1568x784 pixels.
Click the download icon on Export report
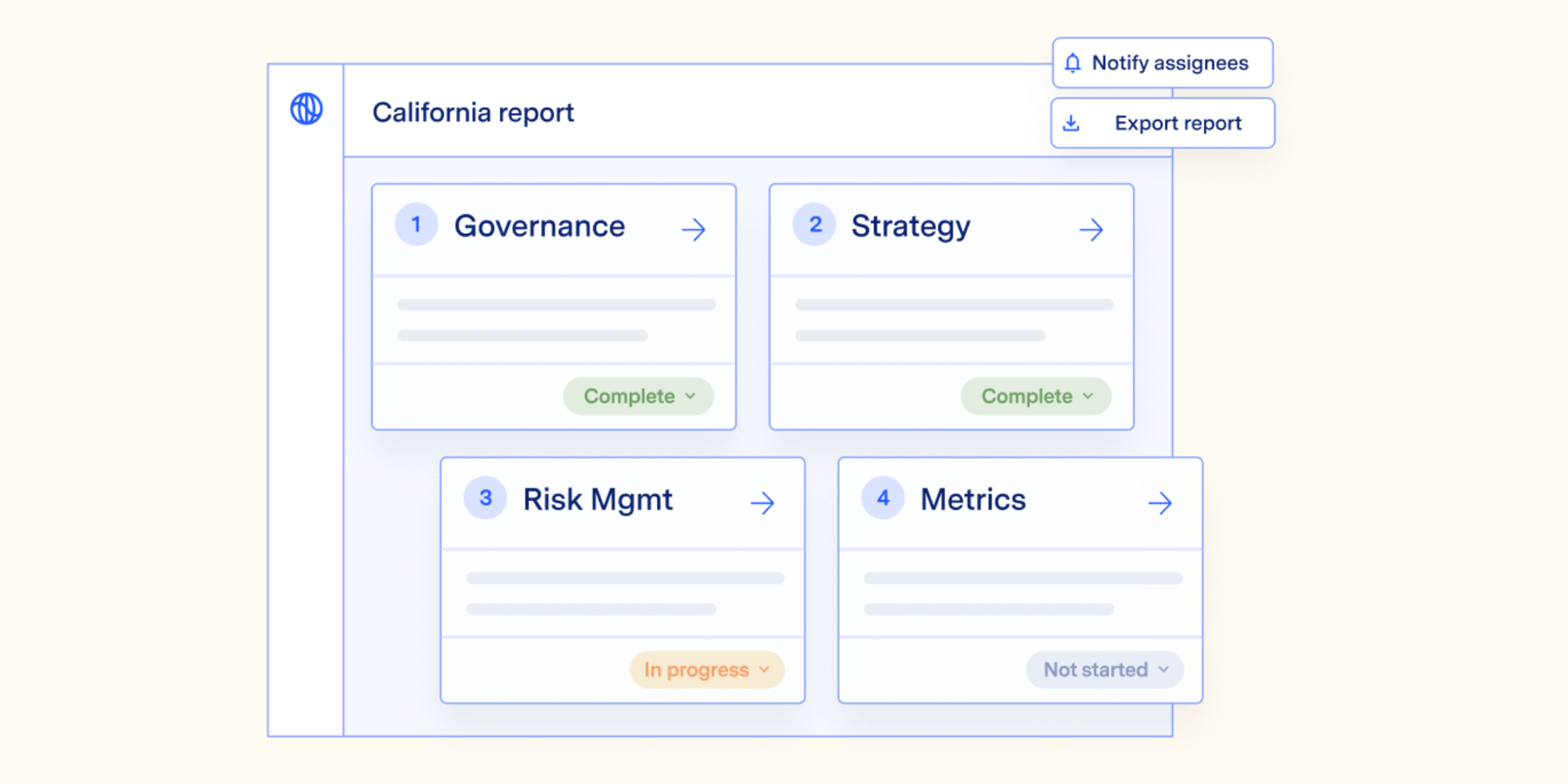pyautogui.click(x=1071, y=123)
